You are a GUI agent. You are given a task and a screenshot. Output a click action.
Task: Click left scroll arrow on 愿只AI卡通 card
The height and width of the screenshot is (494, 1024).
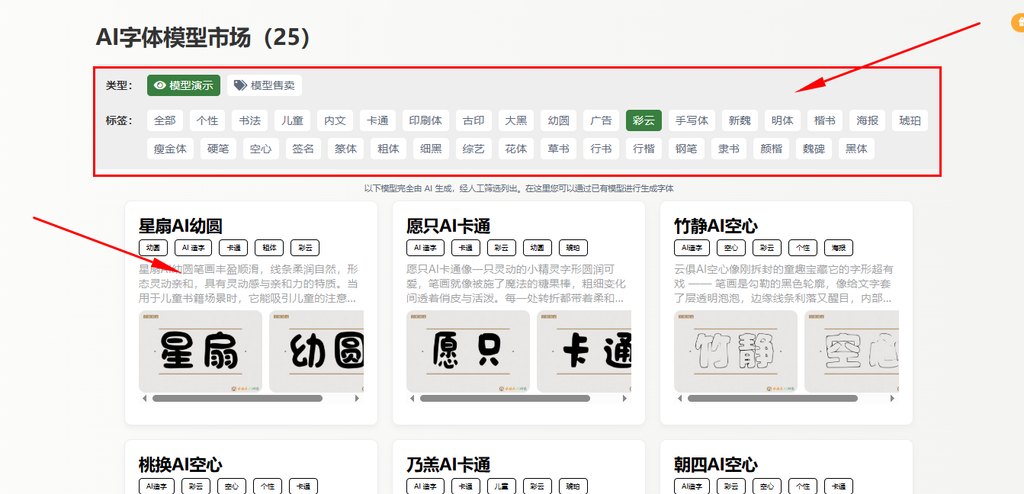tap(412, 398)
